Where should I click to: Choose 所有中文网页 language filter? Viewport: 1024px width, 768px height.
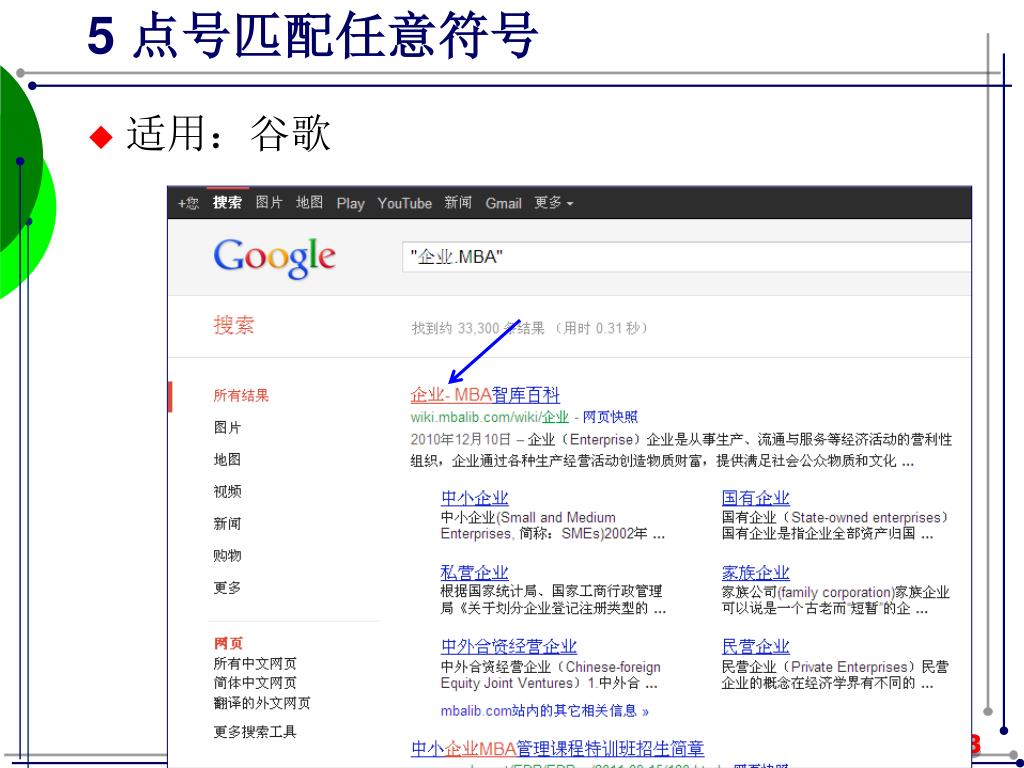coord(255,664)
